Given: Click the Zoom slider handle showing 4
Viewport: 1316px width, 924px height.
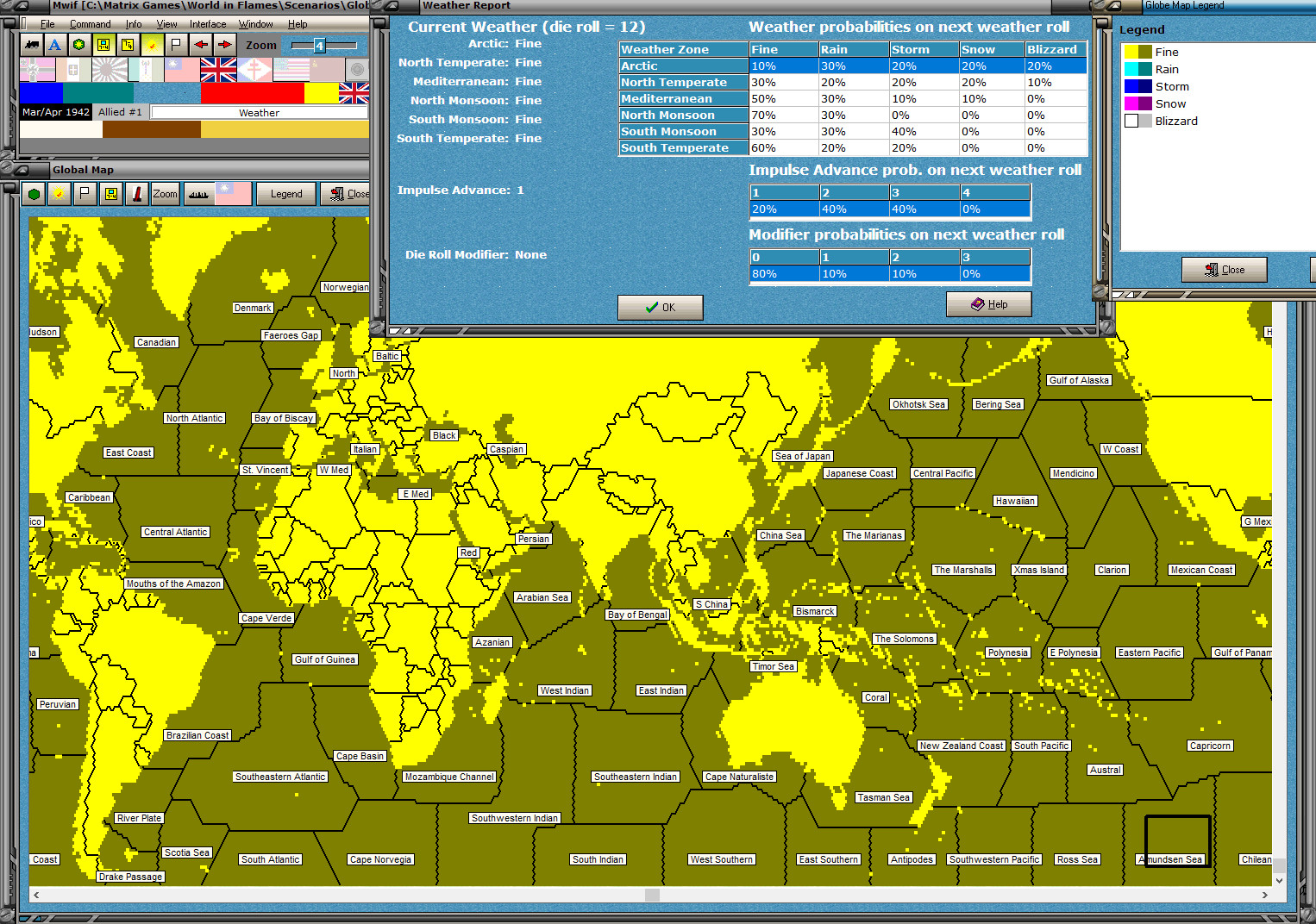Looking at the screenshot, I should (x=319, y=45).
